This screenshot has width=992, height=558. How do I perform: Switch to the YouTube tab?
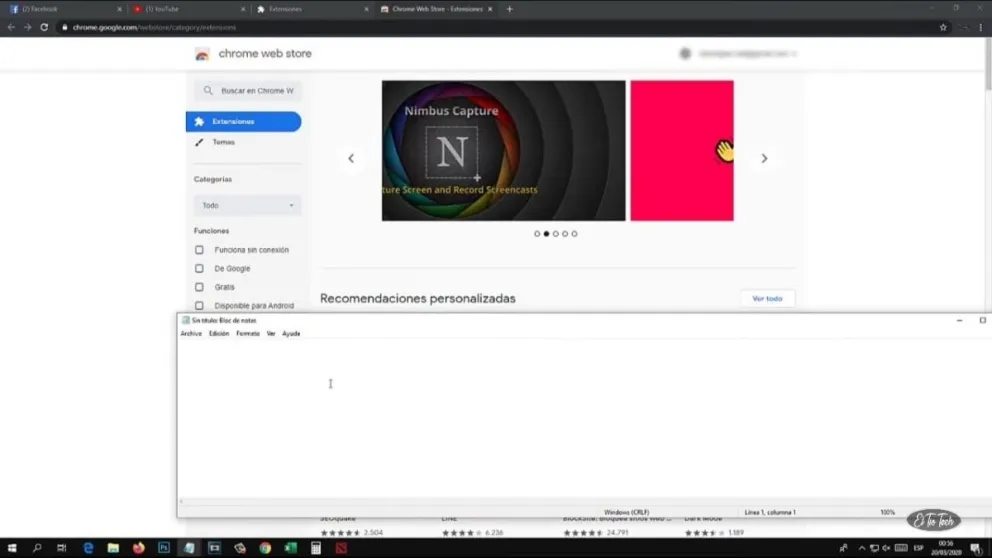(189, 9)
